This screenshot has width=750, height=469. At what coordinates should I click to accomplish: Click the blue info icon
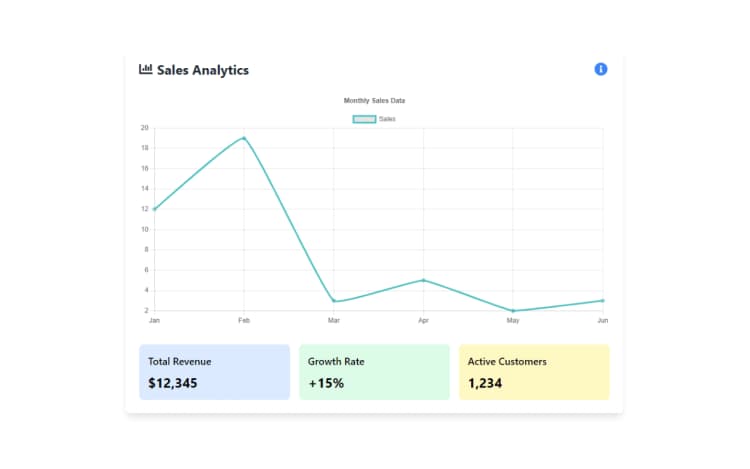point(600,69)
